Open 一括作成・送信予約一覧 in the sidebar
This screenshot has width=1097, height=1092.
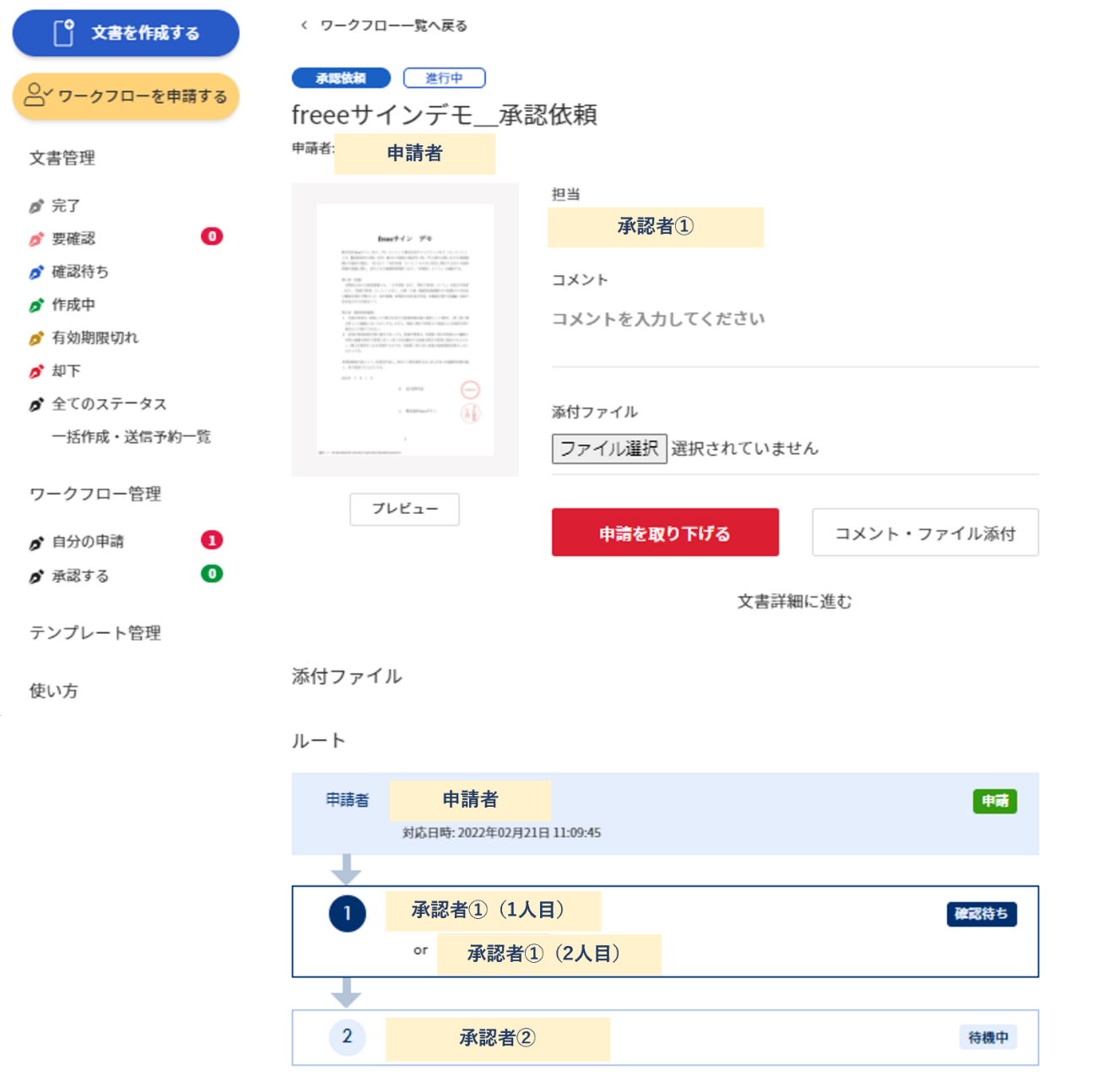[x=131, y=436]
